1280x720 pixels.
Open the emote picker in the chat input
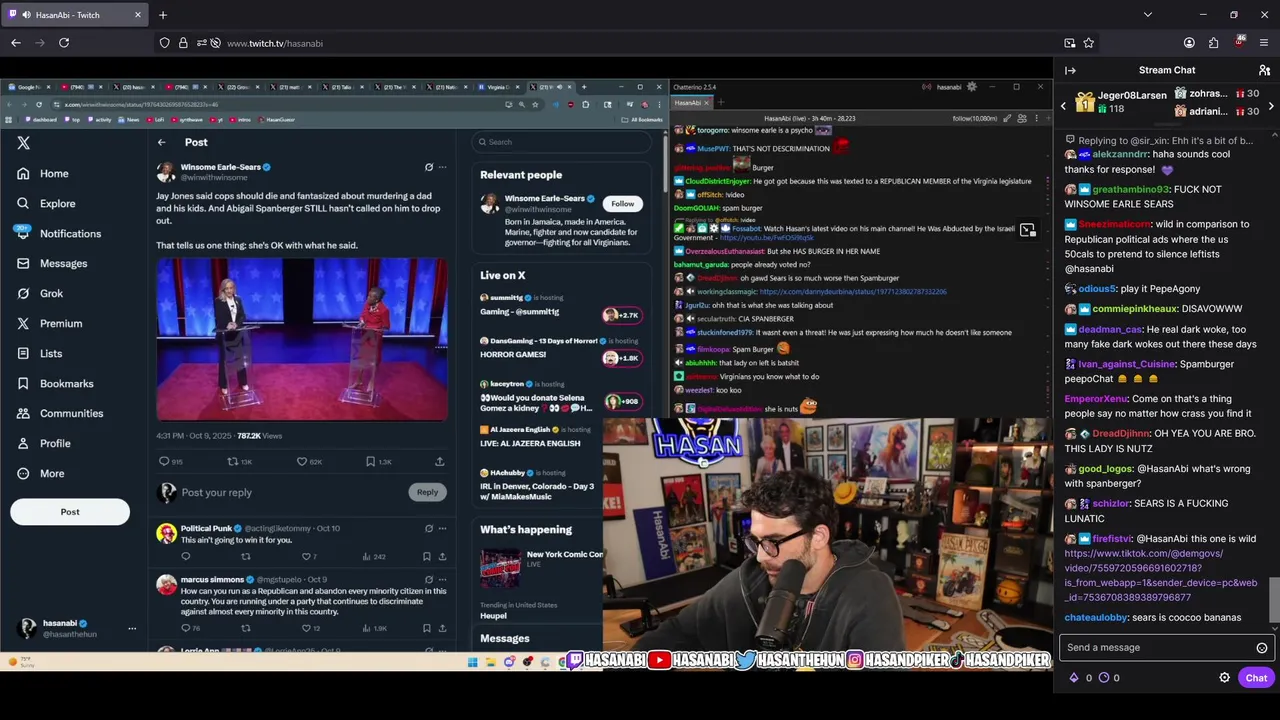(x=1262, y=648)
